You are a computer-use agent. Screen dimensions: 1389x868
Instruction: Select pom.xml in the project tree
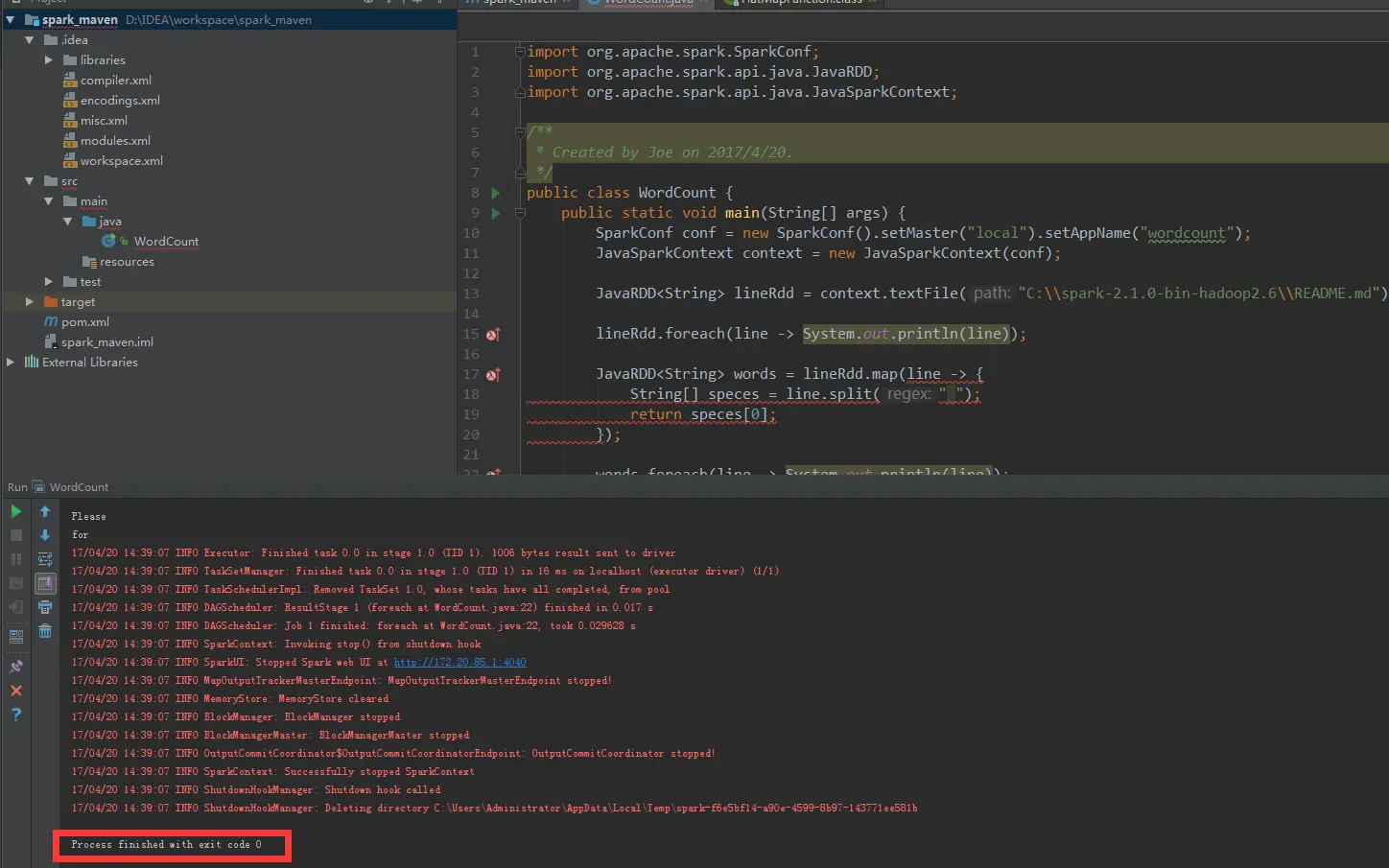pos(84,321)
